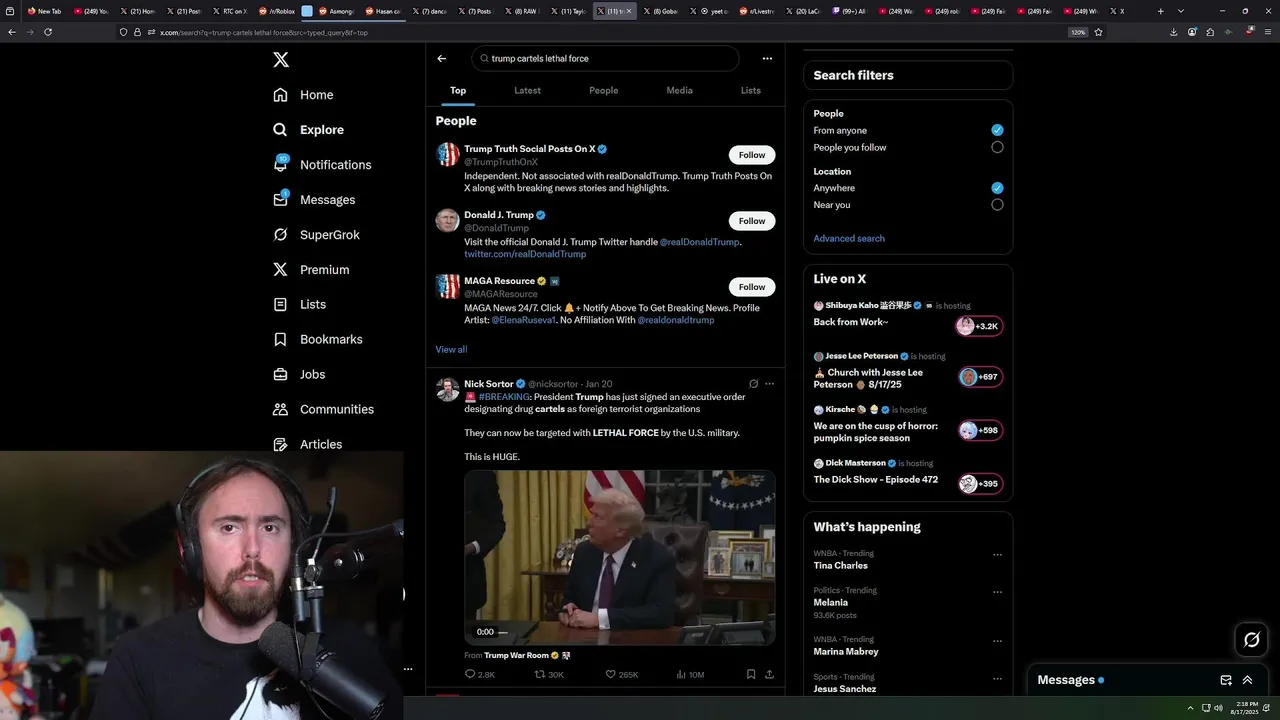1280x720 pixels.
Task: Open Advanced search link
Action: point(849,238)
